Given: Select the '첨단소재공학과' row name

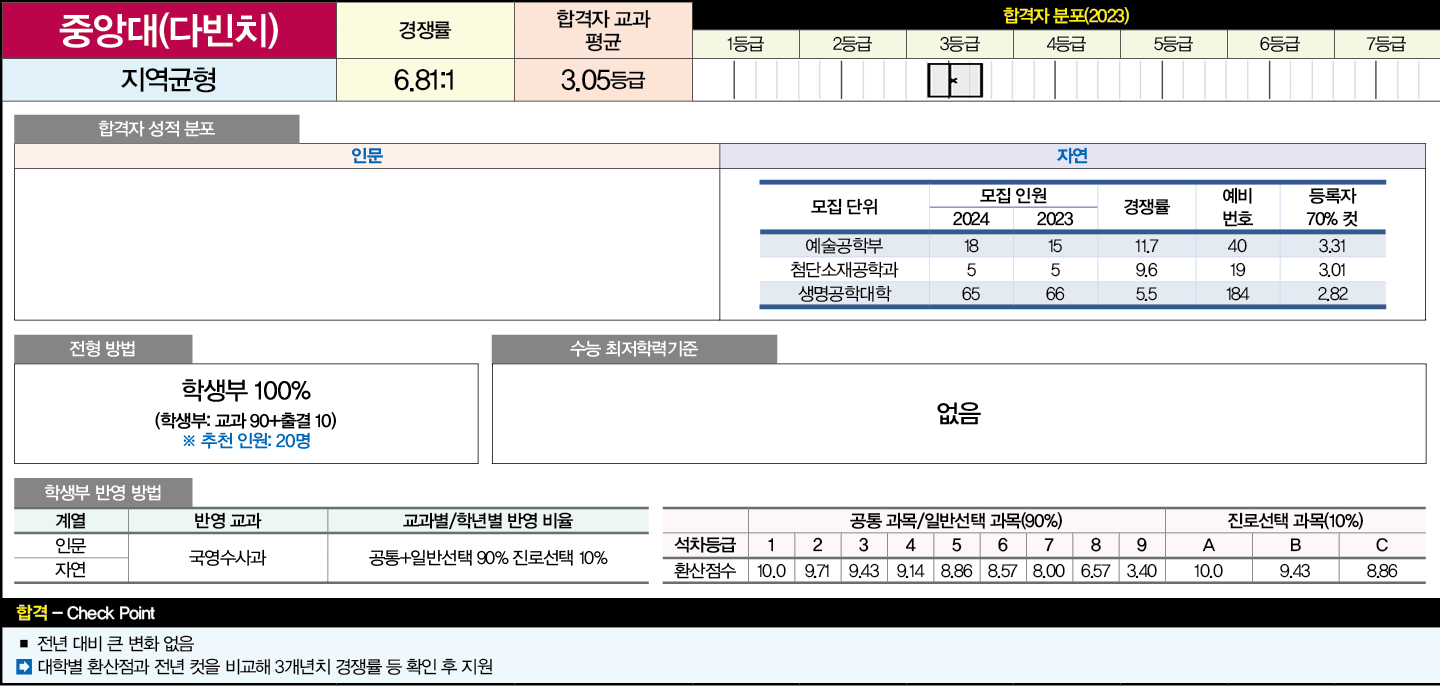Looking at the screenshot, I should [844, 269].
